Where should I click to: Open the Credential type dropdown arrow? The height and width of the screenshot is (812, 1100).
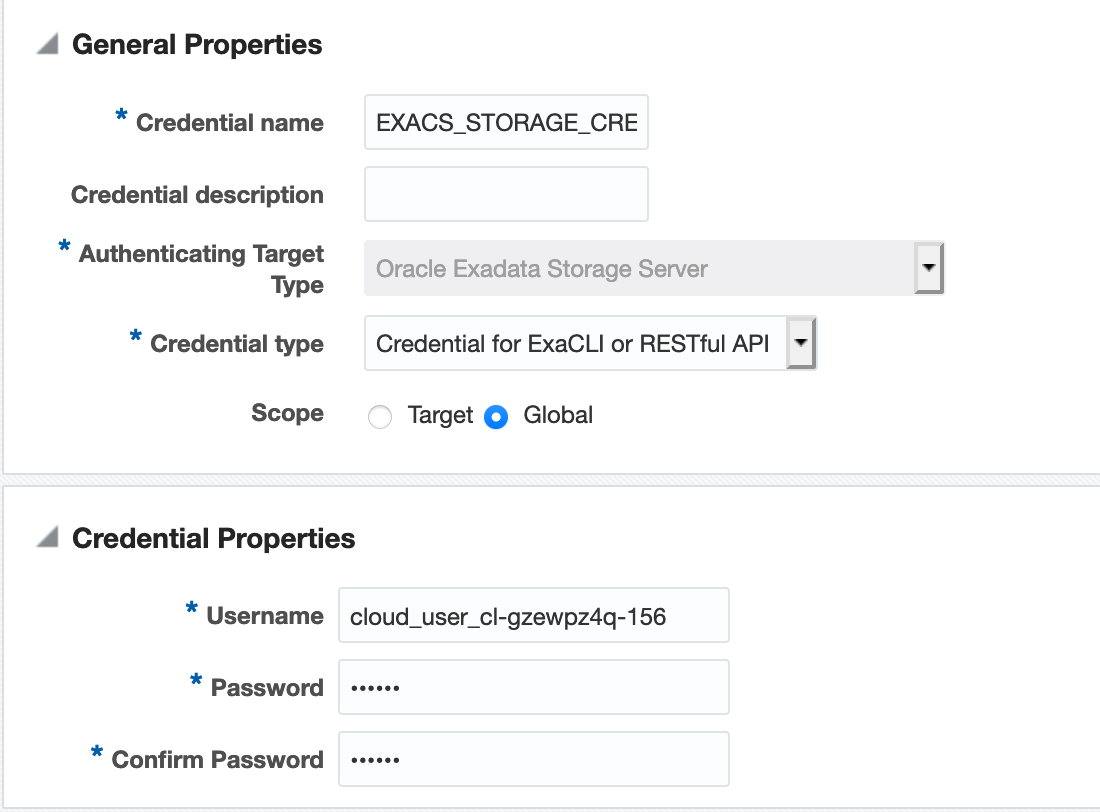802,344
